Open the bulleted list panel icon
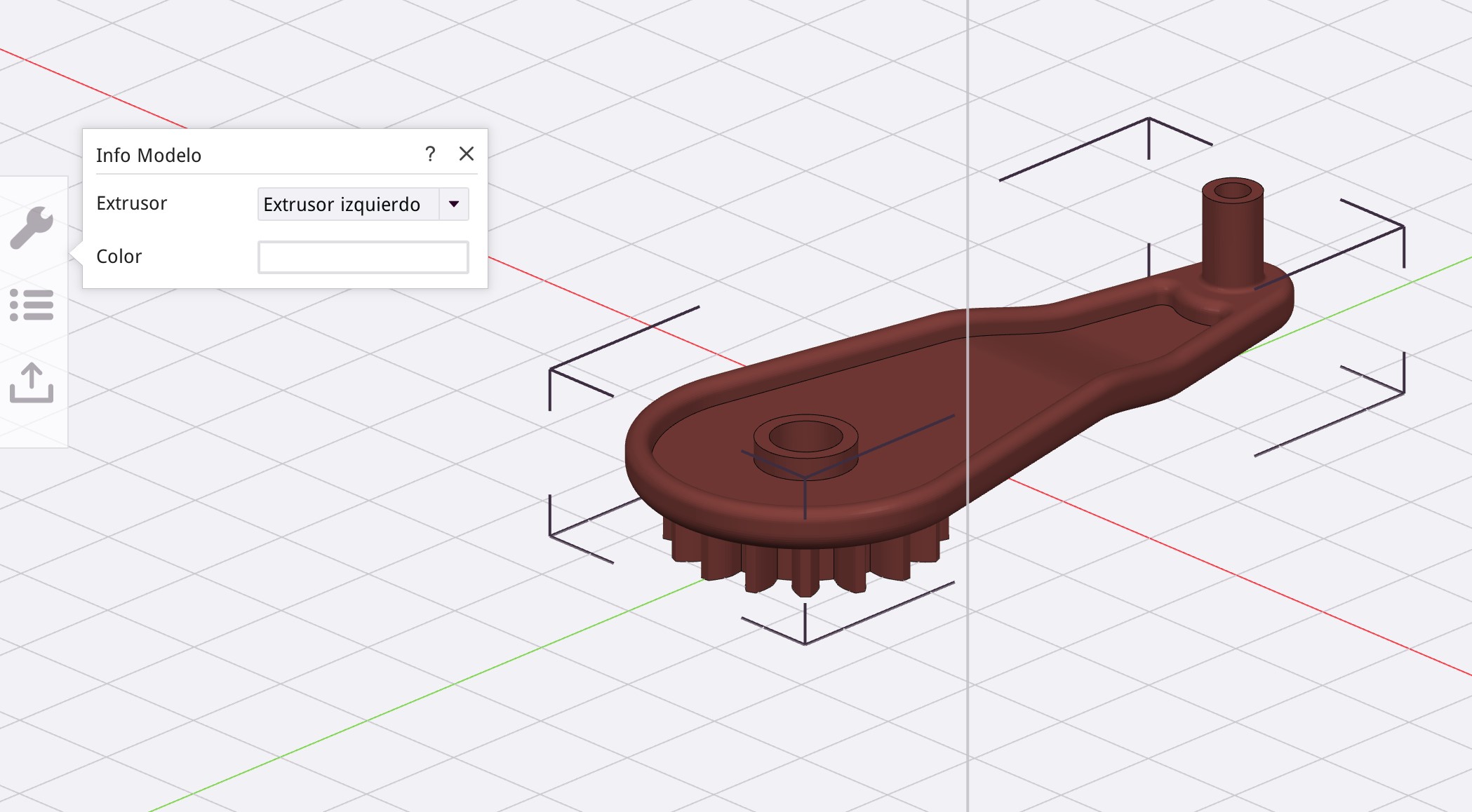Screen dimensions: 1472x812 pyautogui.click(x=32, y=305)
